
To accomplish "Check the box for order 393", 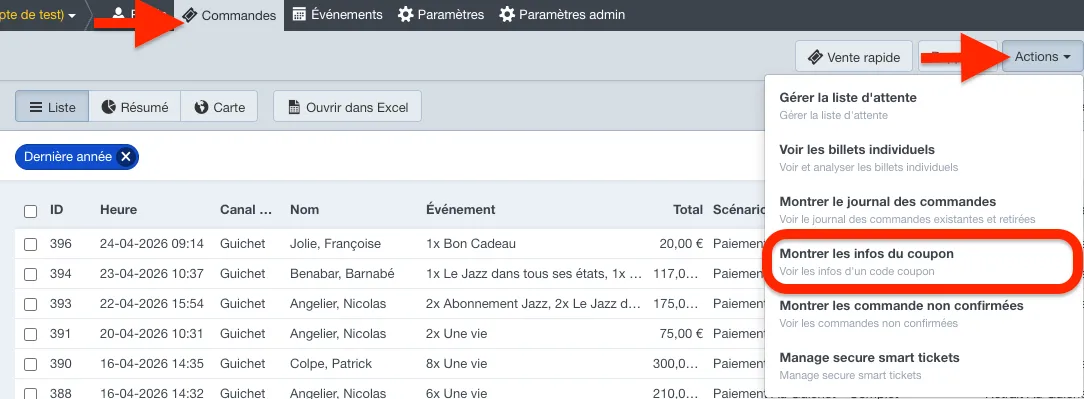I will point(30,304).
